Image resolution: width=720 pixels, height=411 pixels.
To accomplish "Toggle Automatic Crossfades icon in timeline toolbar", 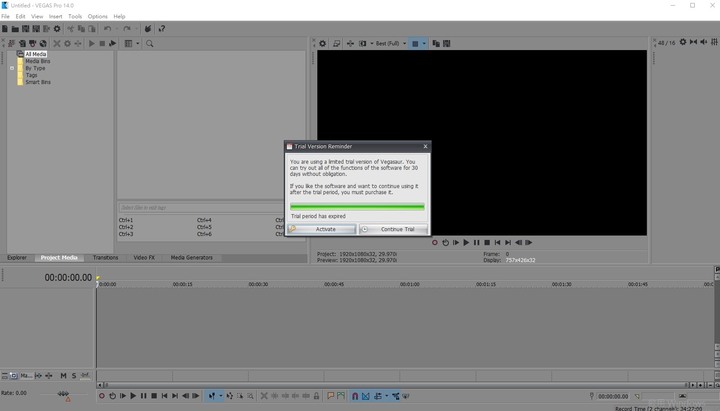I will pyautogui.click(x=366, y=396).
